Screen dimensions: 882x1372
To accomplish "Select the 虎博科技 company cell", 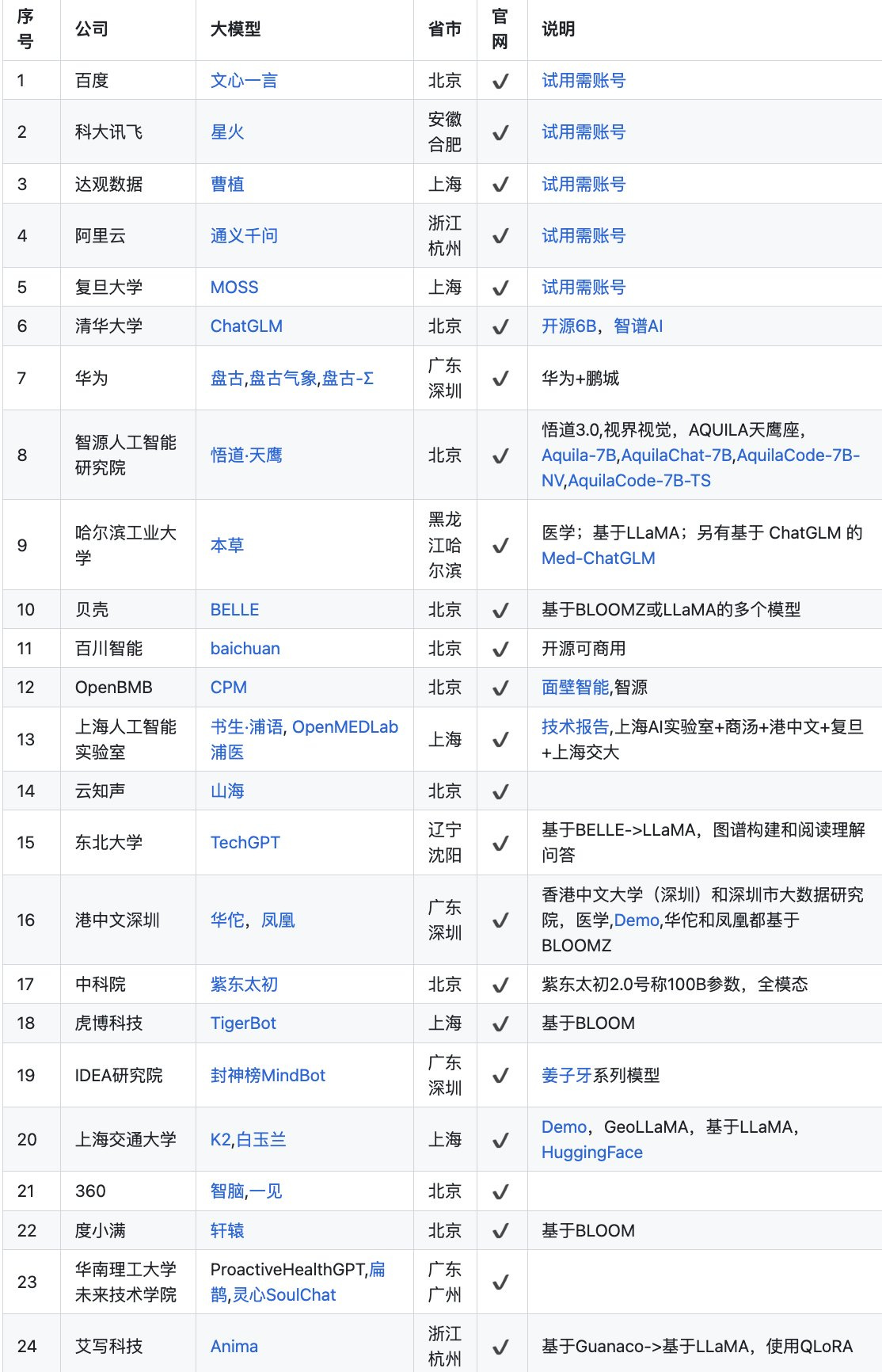I will click(x=128, y=1023).
